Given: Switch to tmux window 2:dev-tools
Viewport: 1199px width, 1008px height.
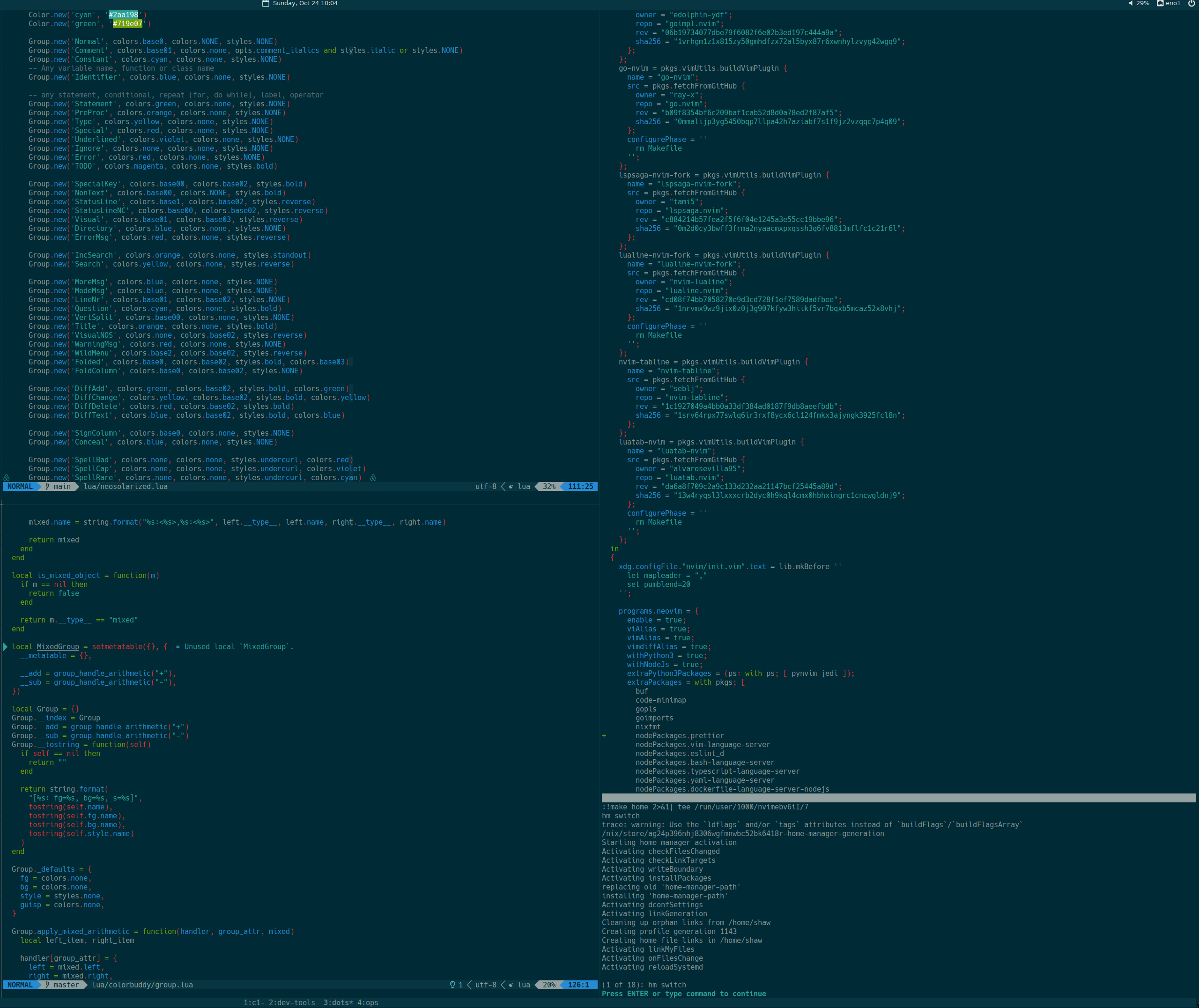Looking at the screenshot, I should (292, 1002).
